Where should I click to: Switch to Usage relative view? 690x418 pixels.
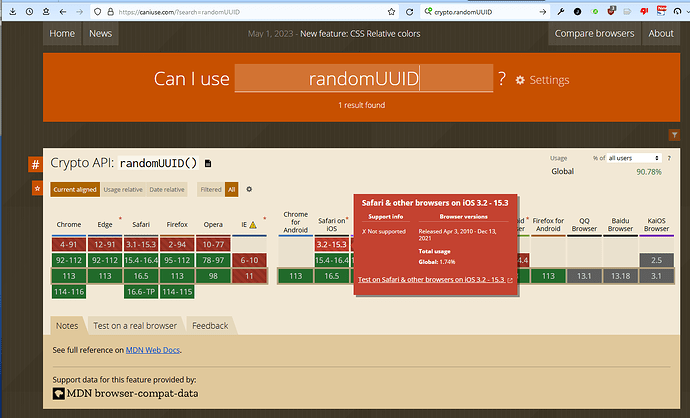(x=123, y=190)
